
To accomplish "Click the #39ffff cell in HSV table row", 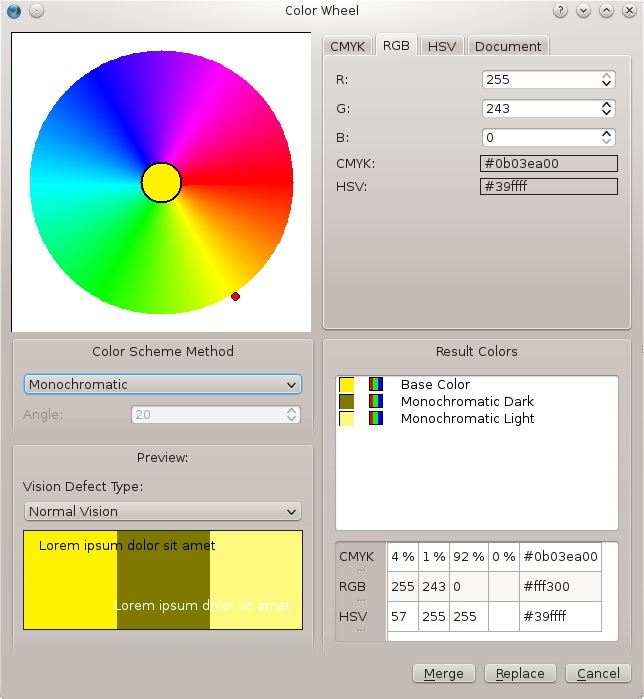I will tap(560, 617).
